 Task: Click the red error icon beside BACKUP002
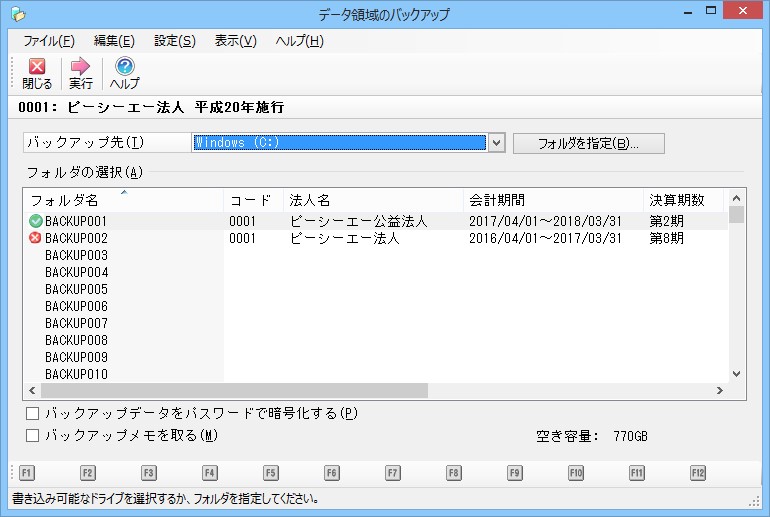pyautogui.click(x=36, y=238)
